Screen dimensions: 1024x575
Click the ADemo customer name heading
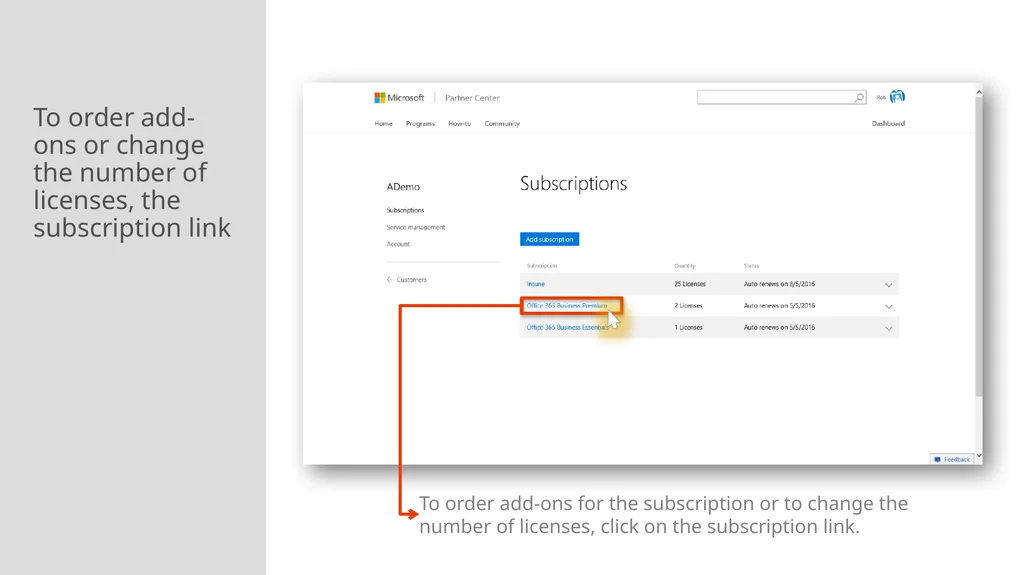coord(403,187)
